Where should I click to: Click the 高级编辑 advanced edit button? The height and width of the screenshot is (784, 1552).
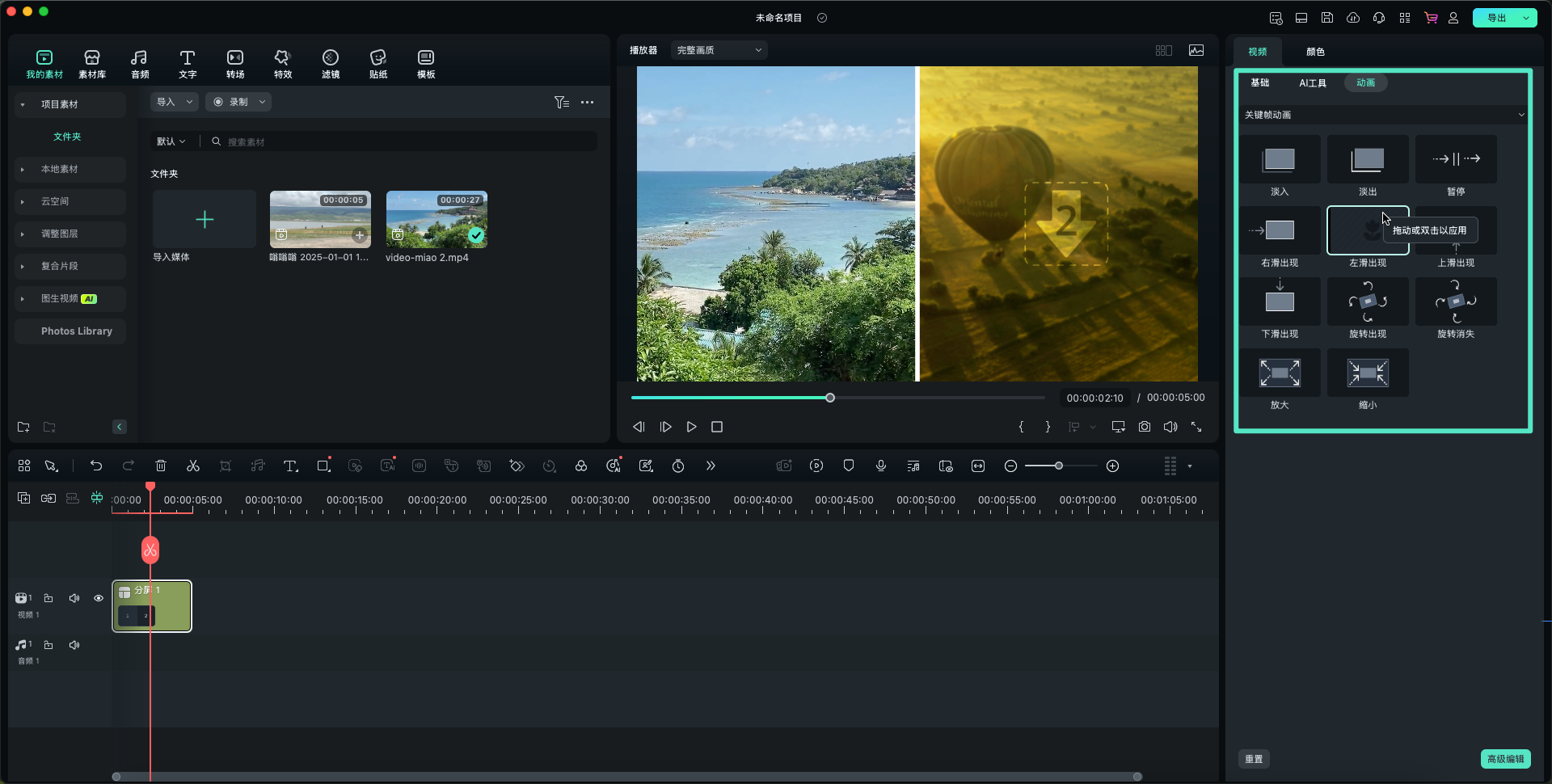click(1505, 759)
